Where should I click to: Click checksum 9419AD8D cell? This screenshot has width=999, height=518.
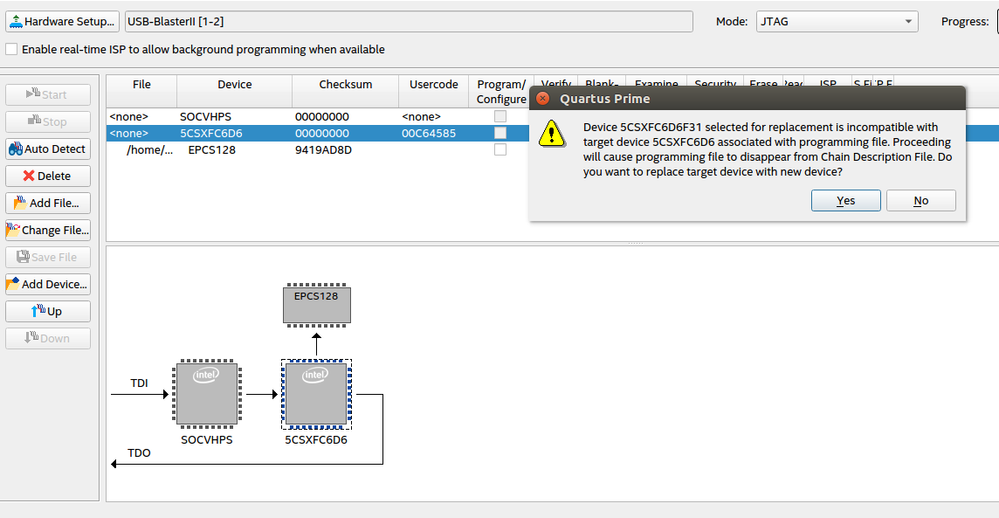point(323,150)
